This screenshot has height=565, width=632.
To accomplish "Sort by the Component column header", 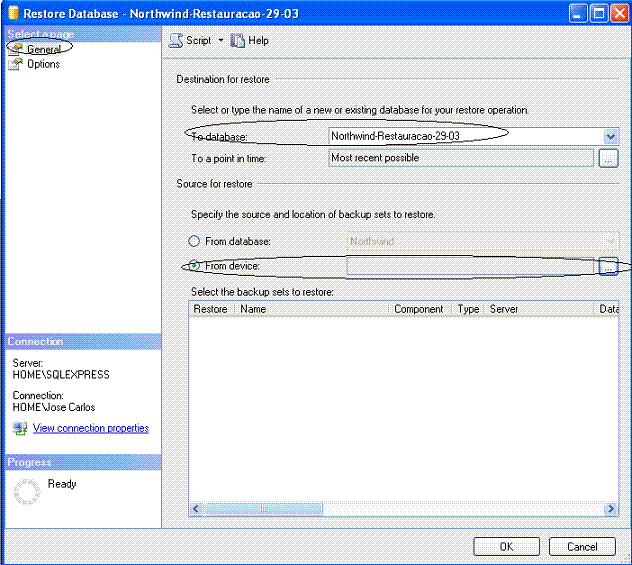I will tap(419, 309).
